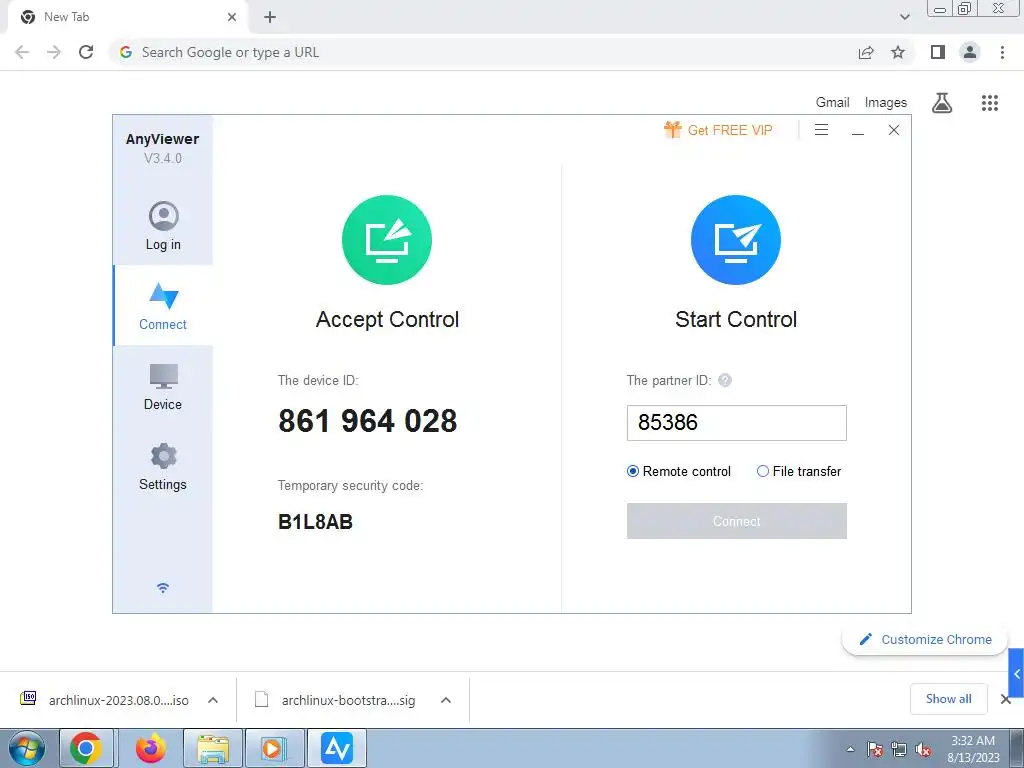Viewport: 1024px width, 768px height.
Task: Click the gift icon beside Get FREE VIP
Action: pyautogui.click(x=673, y=129)
